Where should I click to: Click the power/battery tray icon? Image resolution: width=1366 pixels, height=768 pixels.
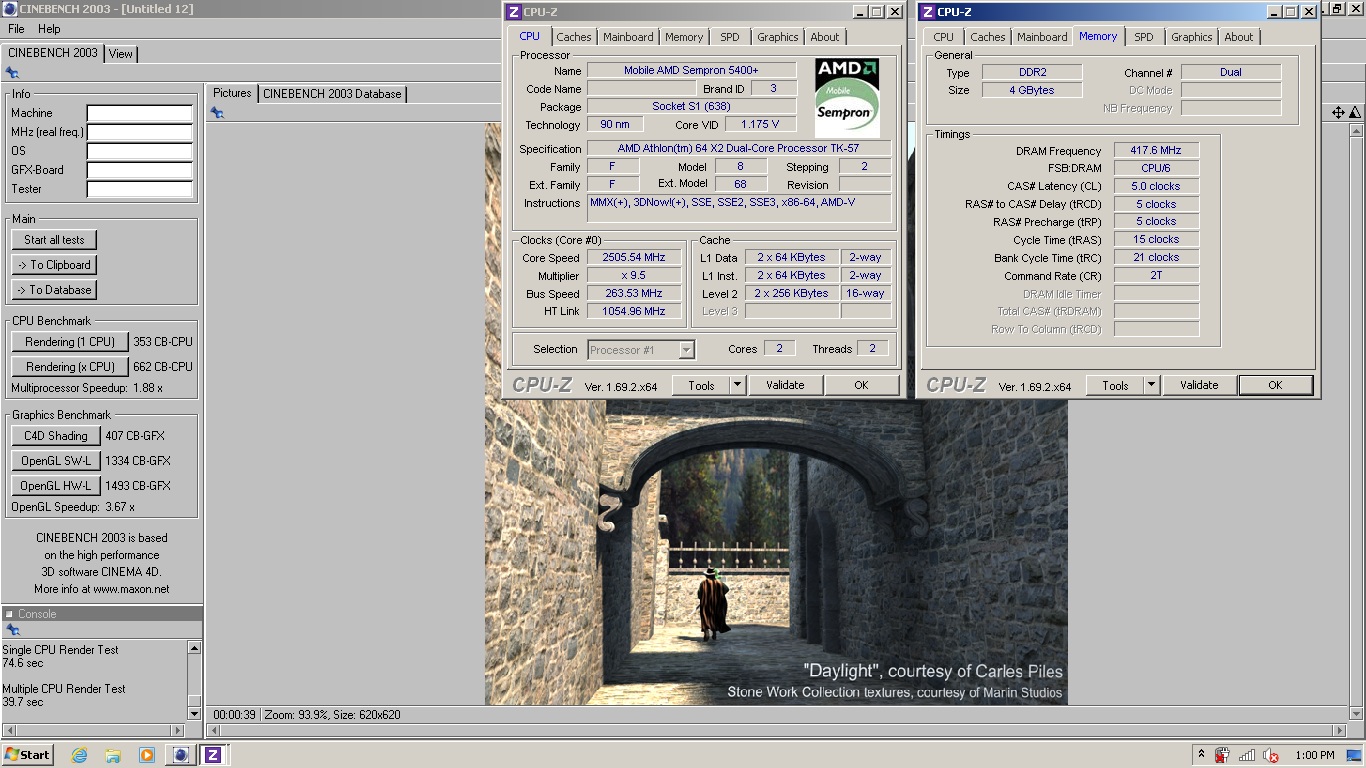1222,755
